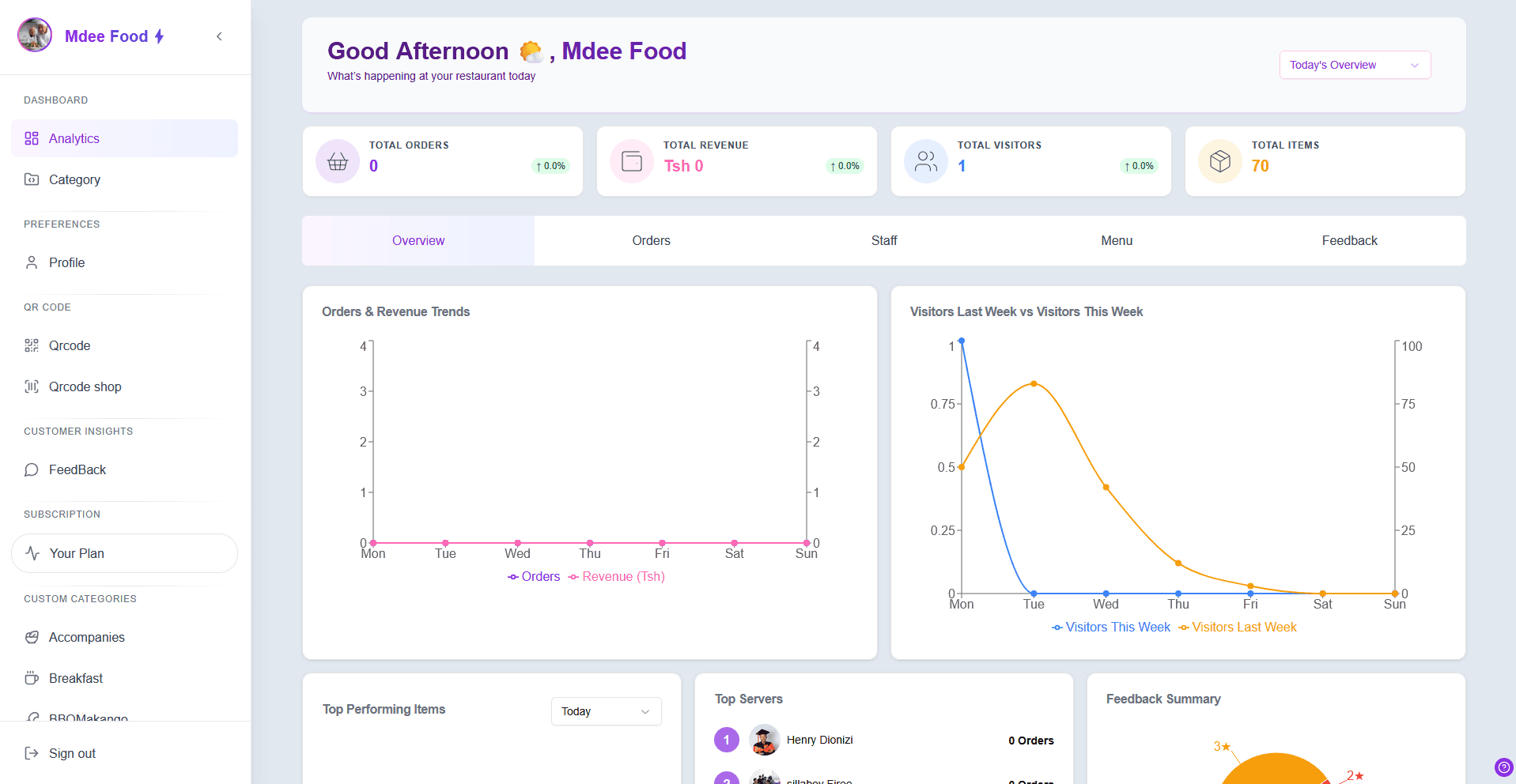Click the Profile person icon
This screenshot has height=784, width=1516.
coord(32,262)
